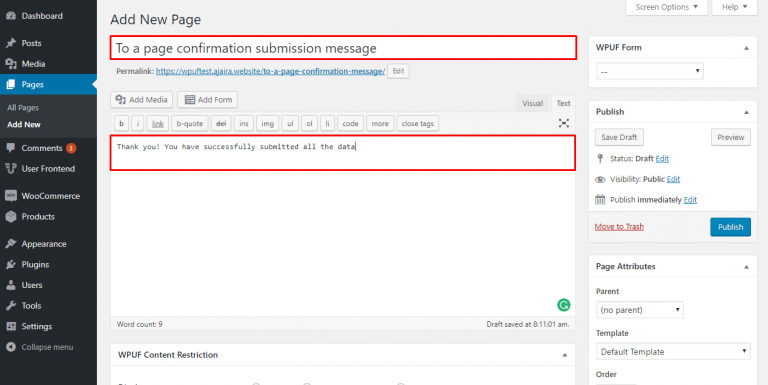Select Add New submenu item
Screen dimensions: 768x385
[24, 124]
